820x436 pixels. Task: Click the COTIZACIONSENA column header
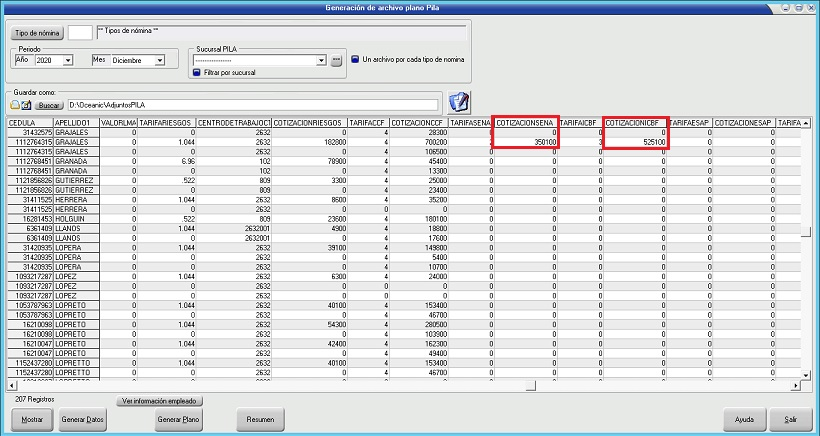point(526,122)
